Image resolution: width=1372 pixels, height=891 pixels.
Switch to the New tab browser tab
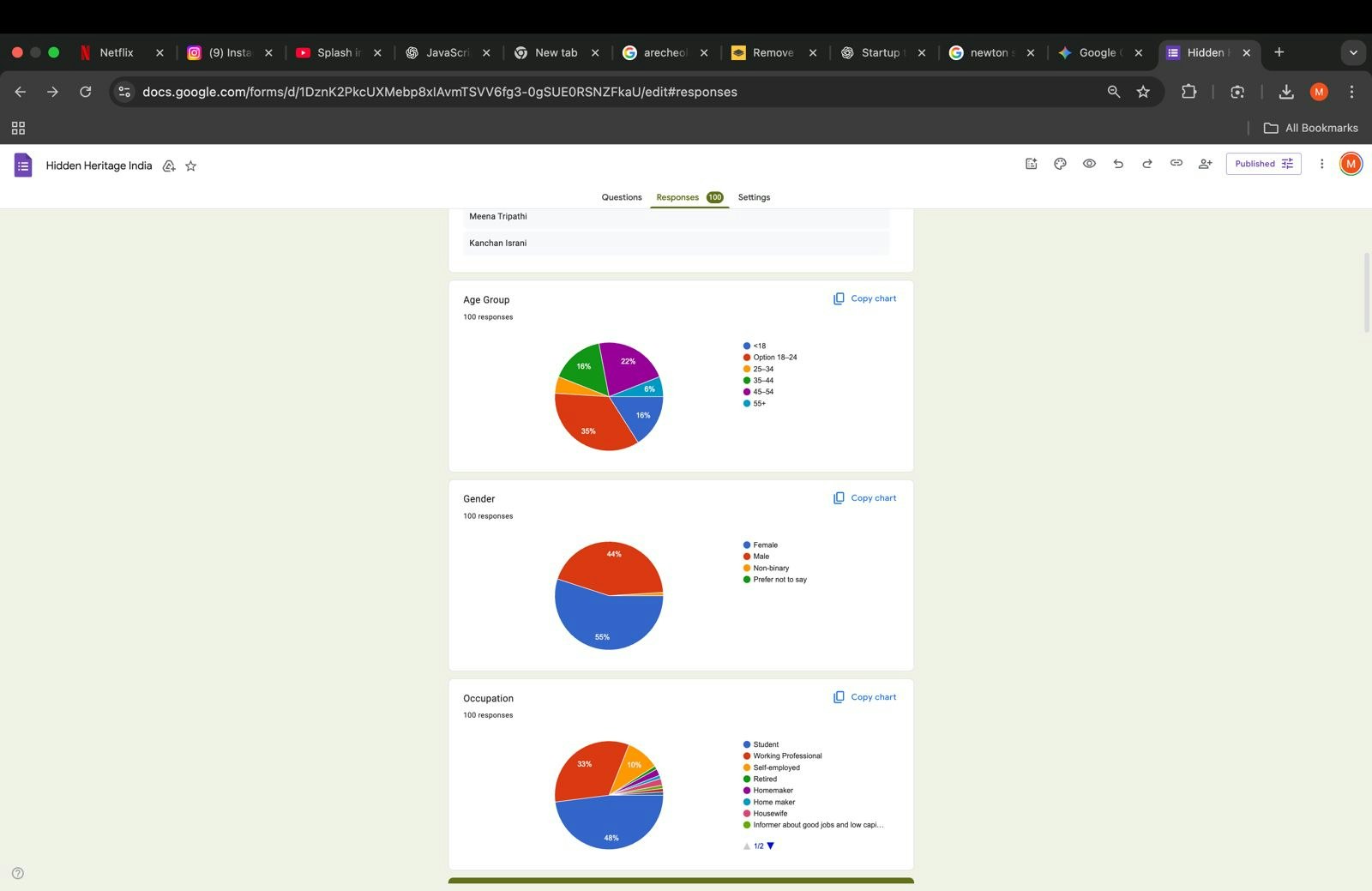556,52
